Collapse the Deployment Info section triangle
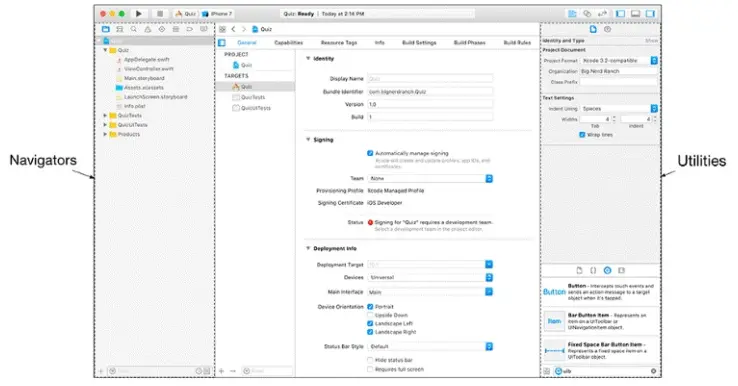This screenshot has width=738, height=386. pos(308,248)
